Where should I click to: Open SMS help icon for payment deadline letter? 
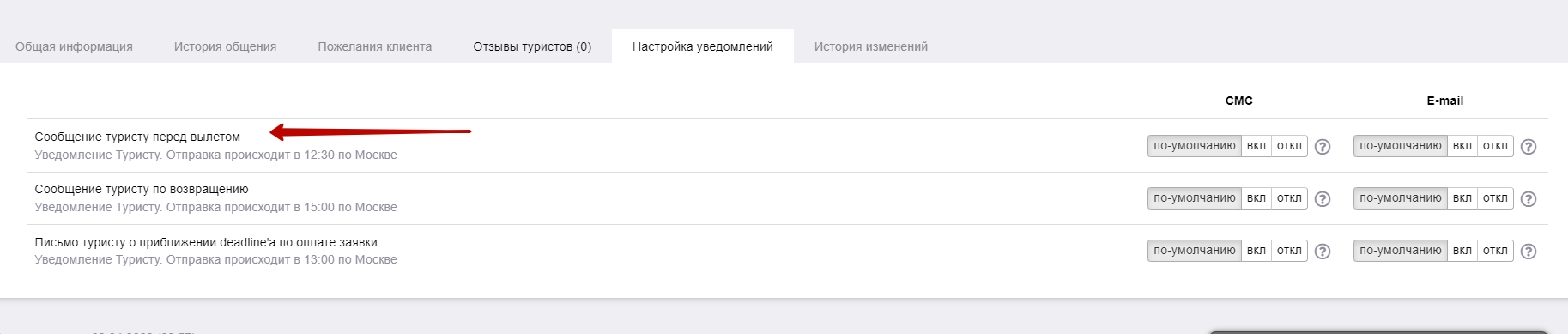click(1323, 252)
